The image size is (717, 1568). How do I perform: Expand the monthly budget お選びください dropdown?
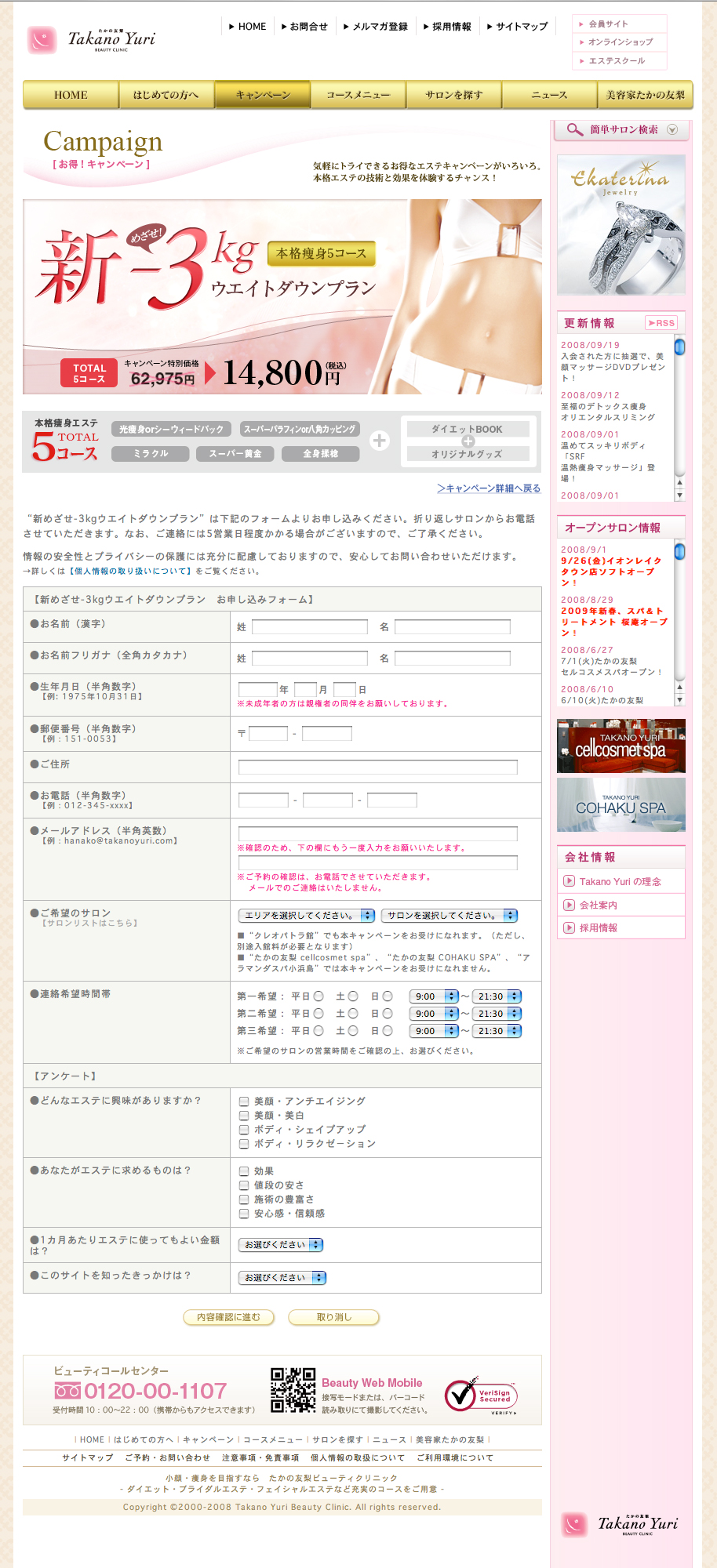coord(281,1245)
